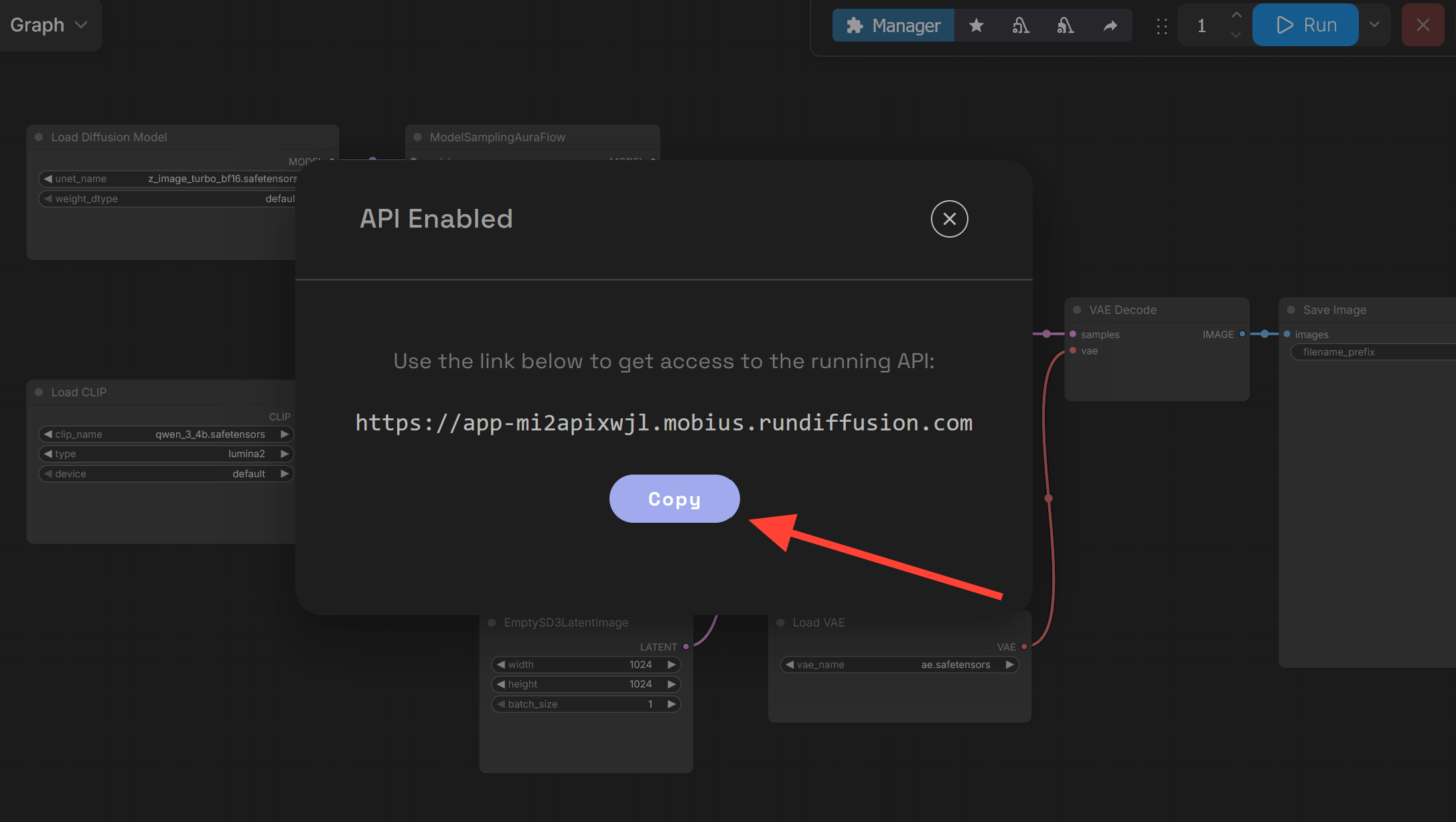The height and width of the screenshot is (822, 1456).
Task: Decrease the batch count stepper
Action: 1236,35
